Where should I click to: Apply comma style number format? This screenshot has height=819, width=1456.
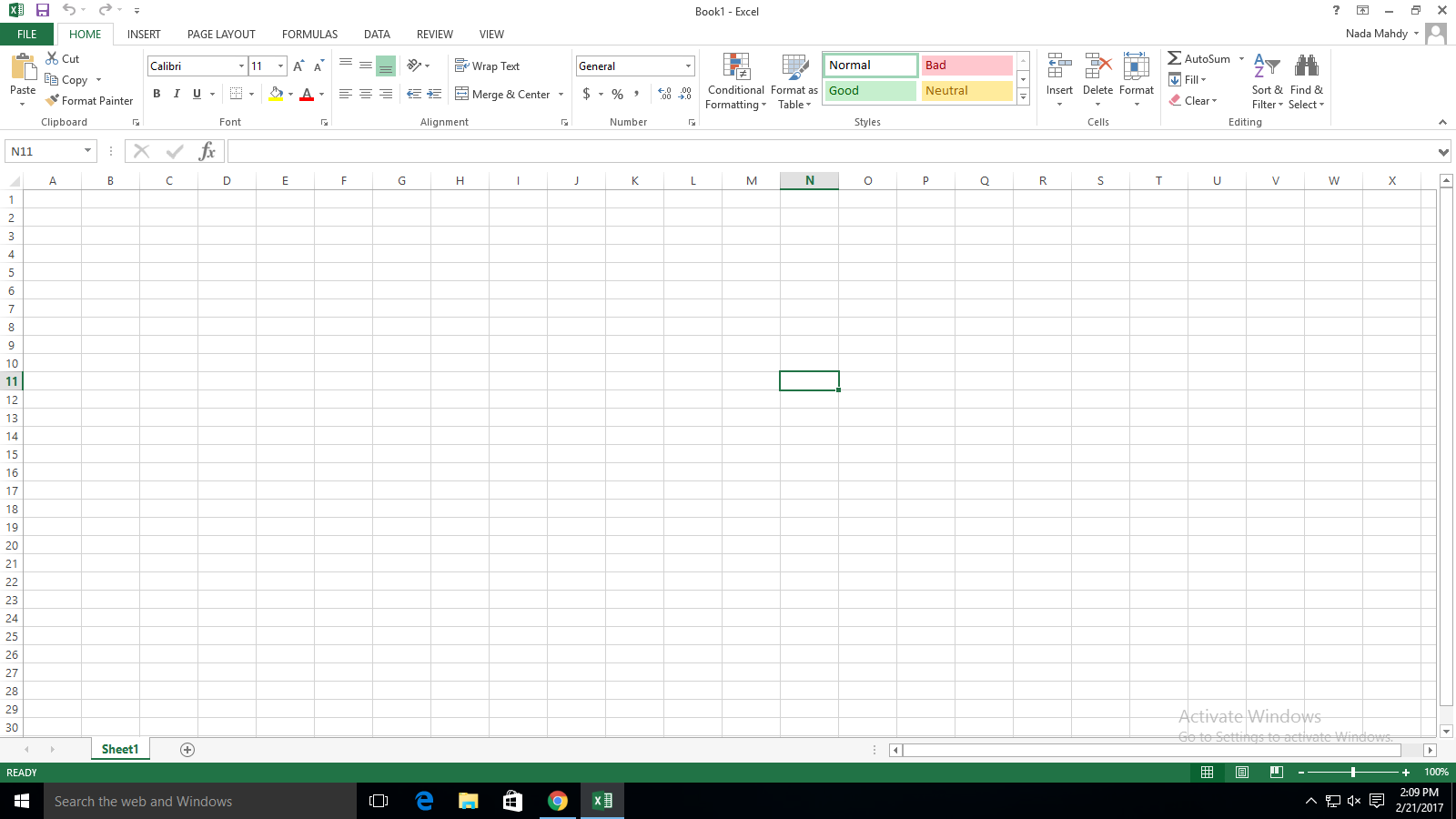tap(637, 94)
